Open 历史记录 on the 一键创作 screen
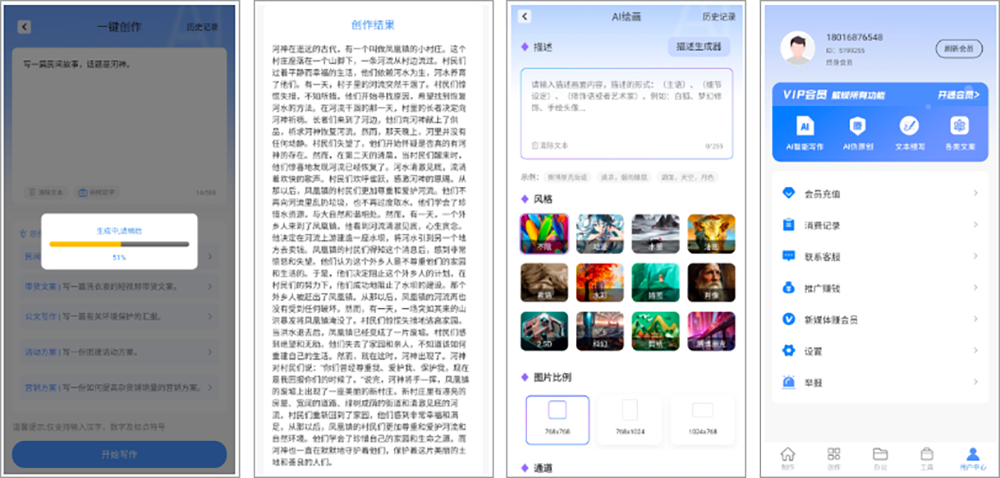 click(x=202, y=27)
